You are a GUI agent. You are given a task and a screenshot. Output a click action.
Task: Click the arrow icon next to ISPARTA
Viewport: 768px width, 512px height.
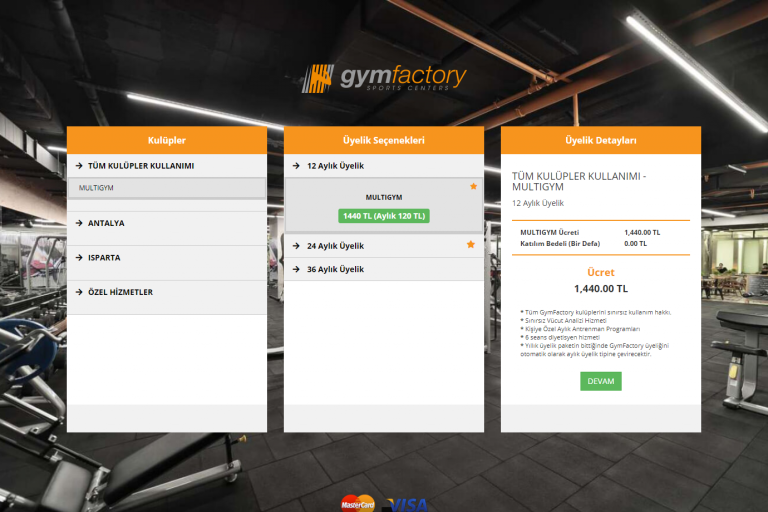point(78,258)
